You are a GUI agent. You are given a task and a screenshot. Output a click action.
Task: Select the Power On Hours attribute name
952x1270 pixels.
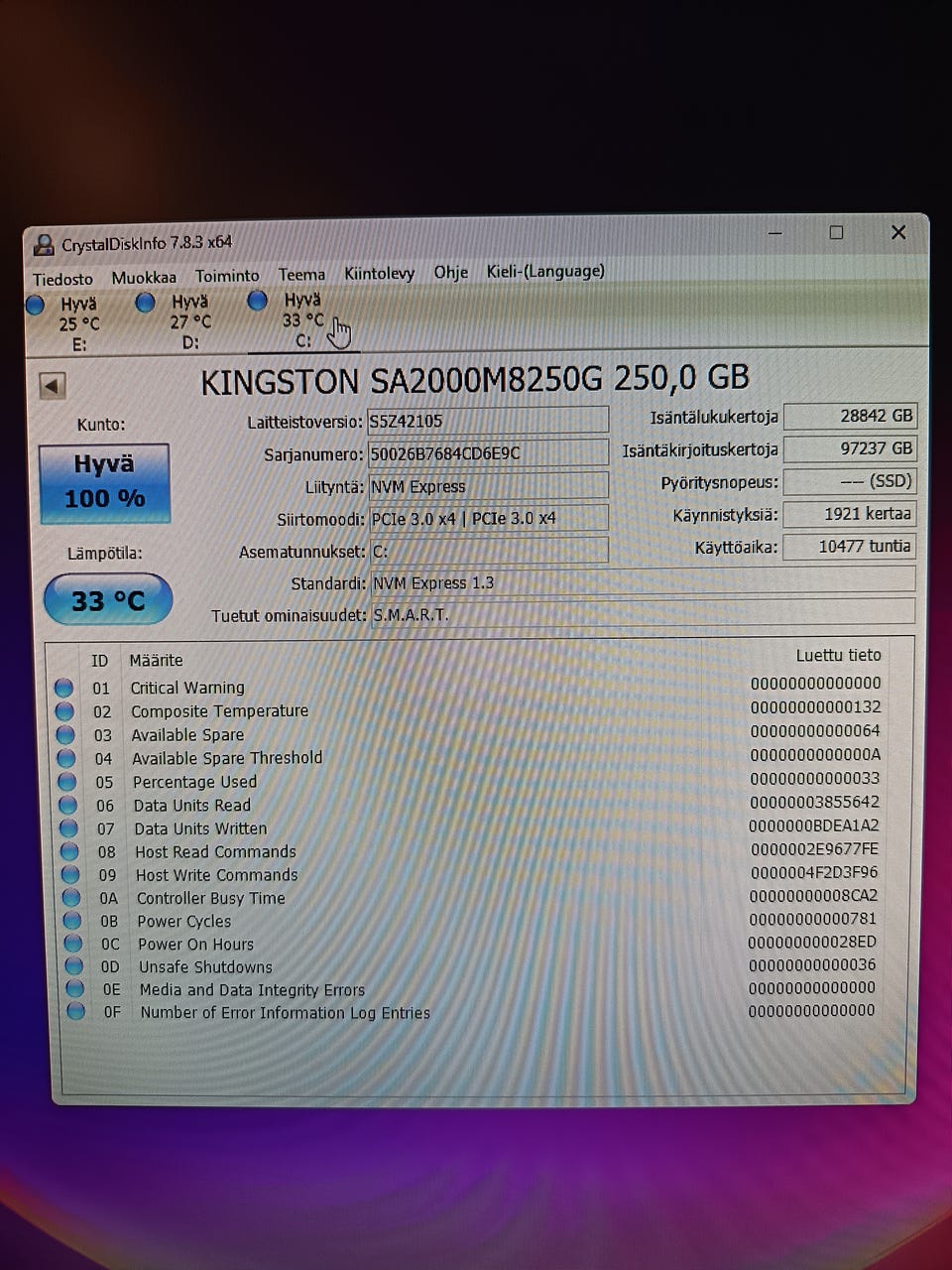pos(195,945)
